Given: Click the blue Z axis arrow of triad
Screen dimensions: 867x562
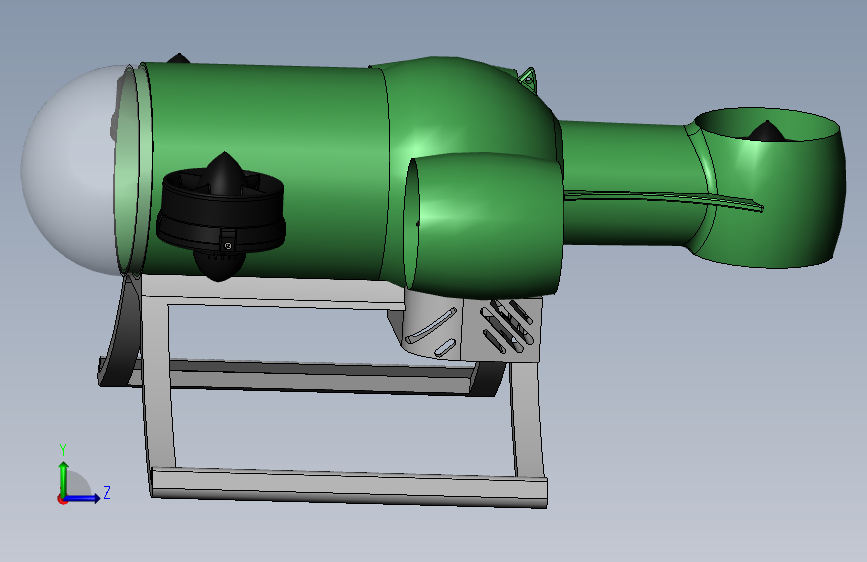Looking at the screenshot, I should pyautogui.click(x=83, y=499).
